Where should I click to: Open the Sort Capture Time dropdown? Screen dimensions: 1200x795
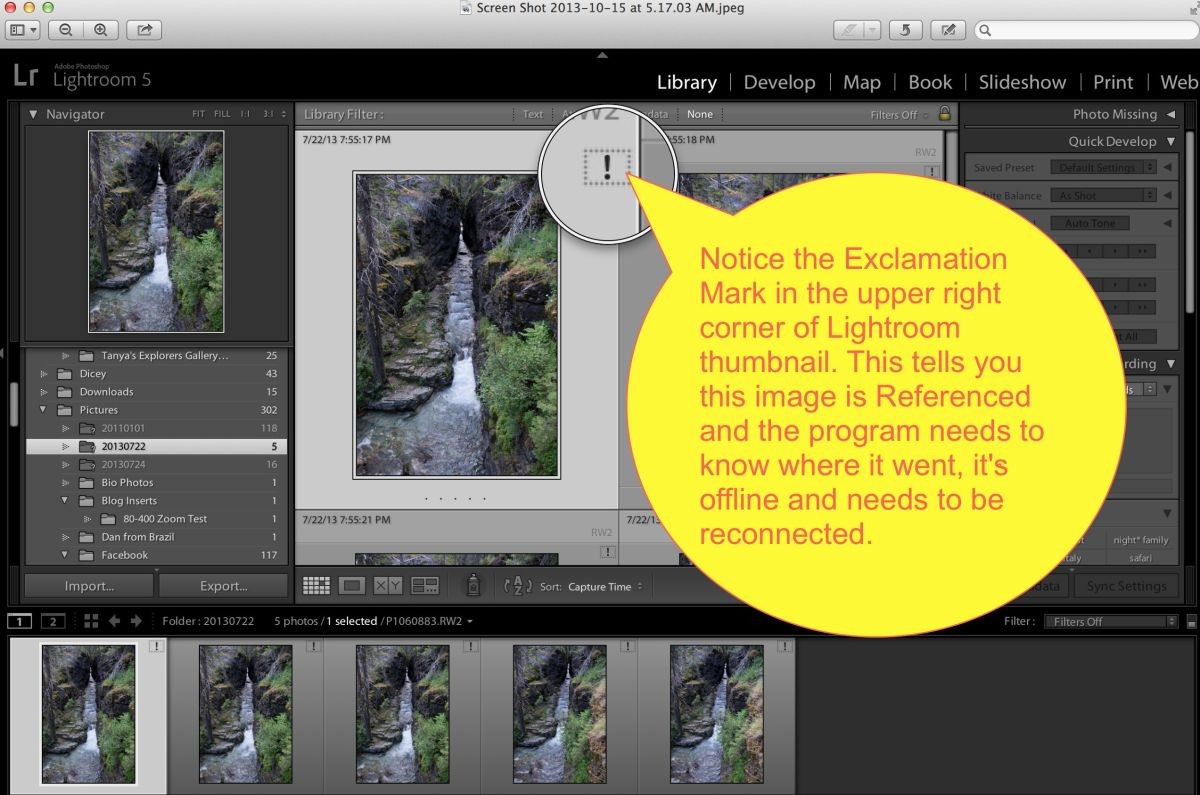click(605, 587)
